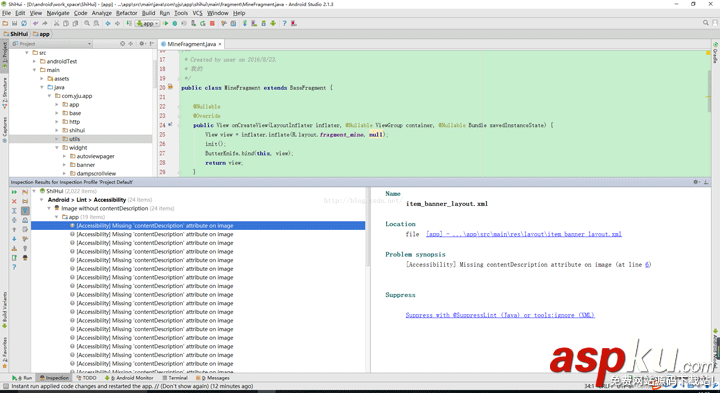Open the Navigate menu
The height and width of the screenshot is (393, 720).
(x=58, y=13)
